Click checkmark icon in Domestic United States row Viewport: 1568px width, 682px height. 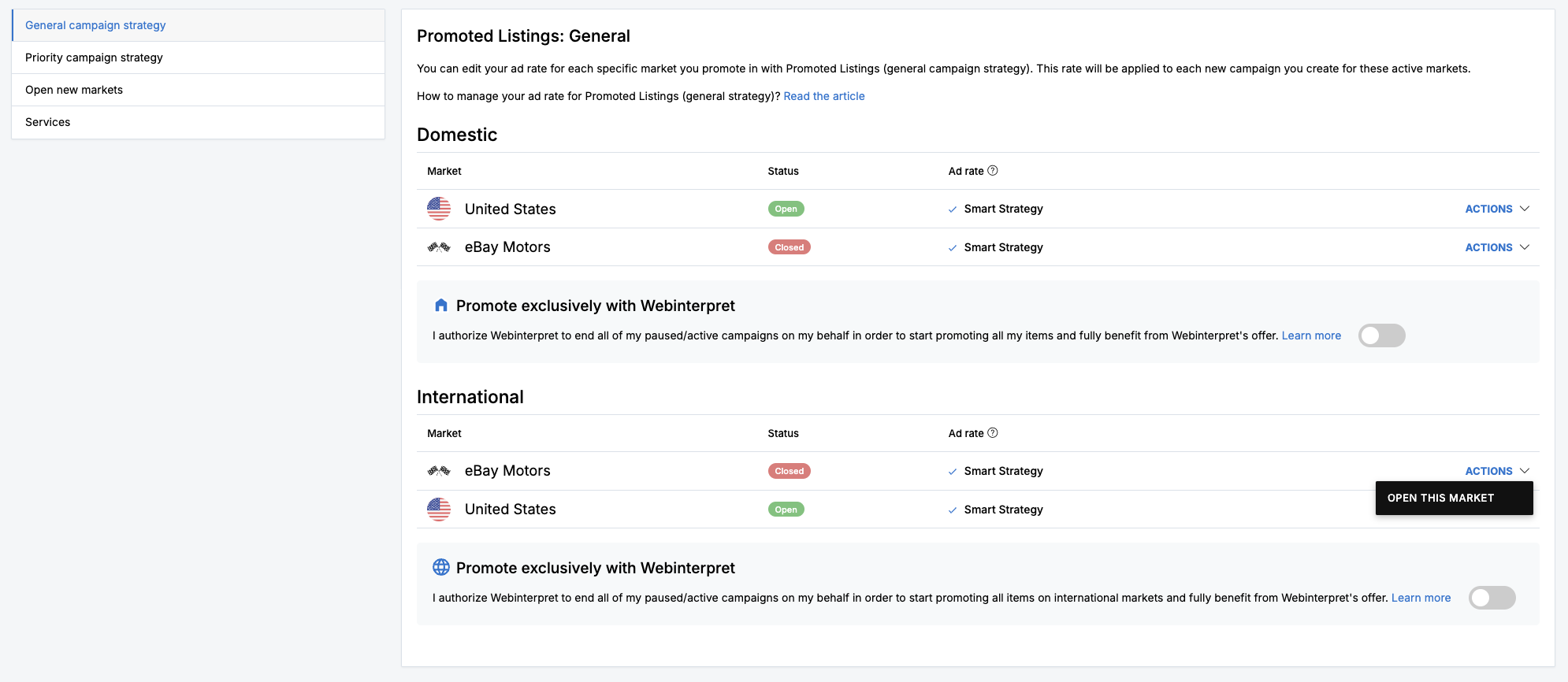pos(953,209)
